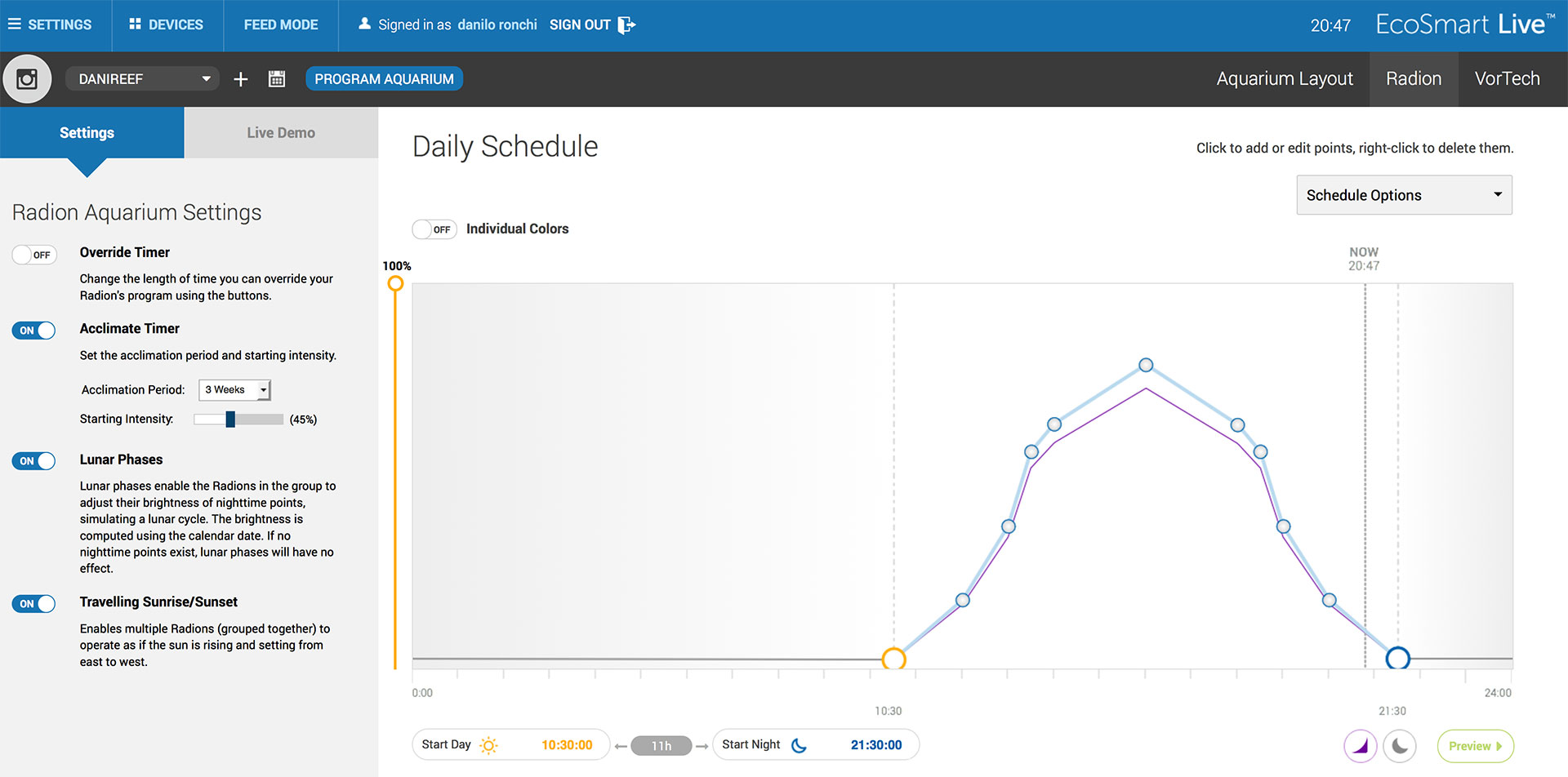1568x777 pixels.
Task: Open the Aquarium Layout tab
Action: (1285, 79)
